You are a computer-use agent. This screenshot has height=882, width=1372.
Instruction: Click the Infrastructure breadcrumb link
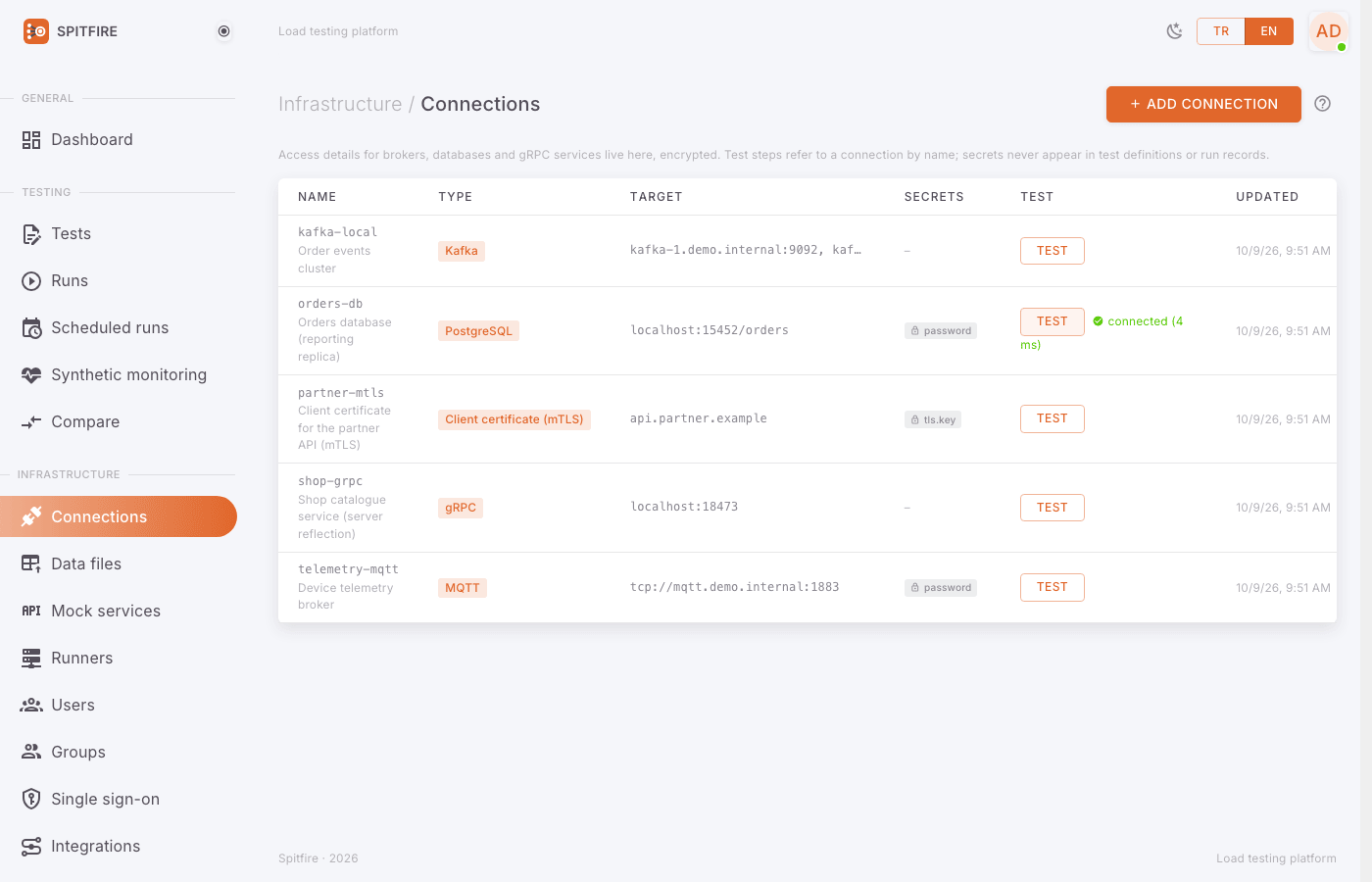[340, 104]
